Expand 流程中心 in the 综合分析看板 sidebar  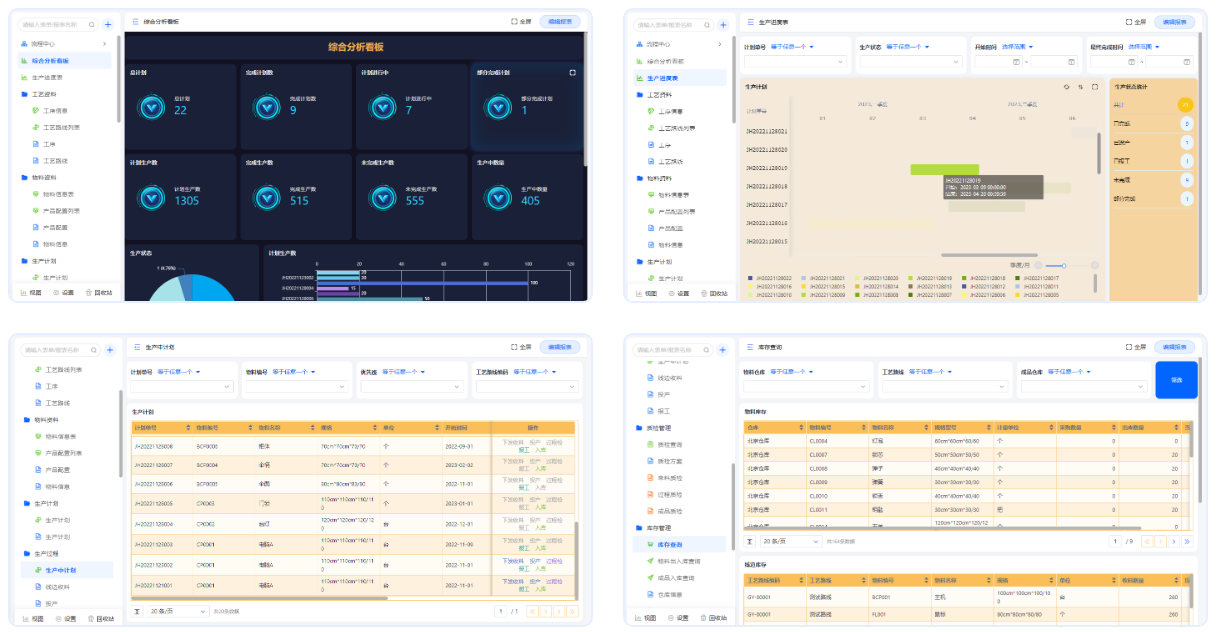tap(104, 44)
